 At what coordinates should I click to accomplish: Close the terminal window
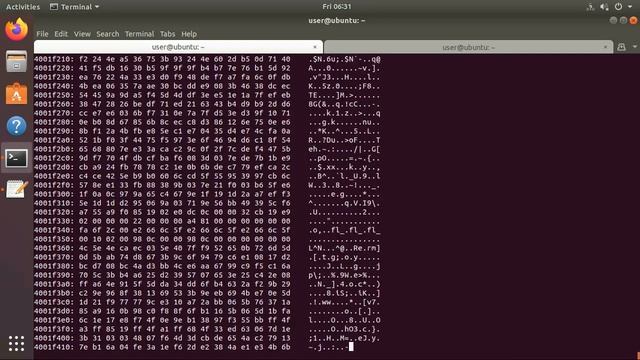coord(633,20)
